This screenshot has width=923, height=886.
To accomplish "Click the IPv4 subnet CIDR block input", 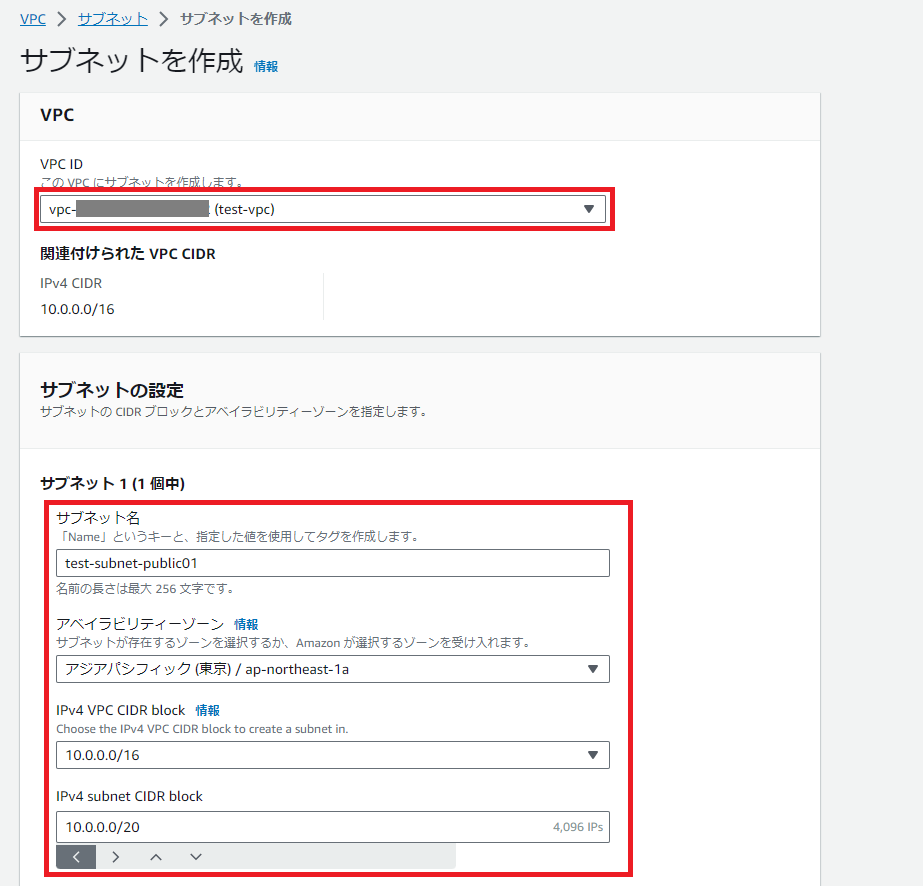I will [x=300, y=827].
